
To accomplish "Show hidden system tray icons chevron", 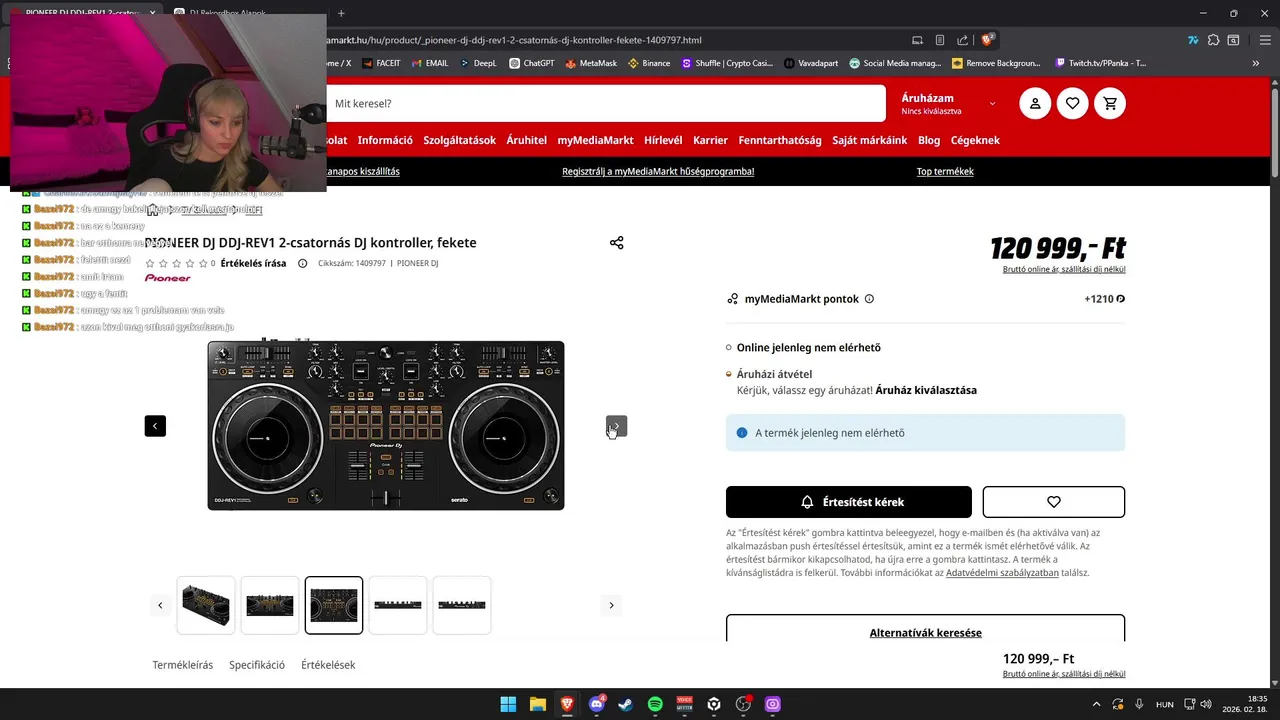I will 1097,704.
